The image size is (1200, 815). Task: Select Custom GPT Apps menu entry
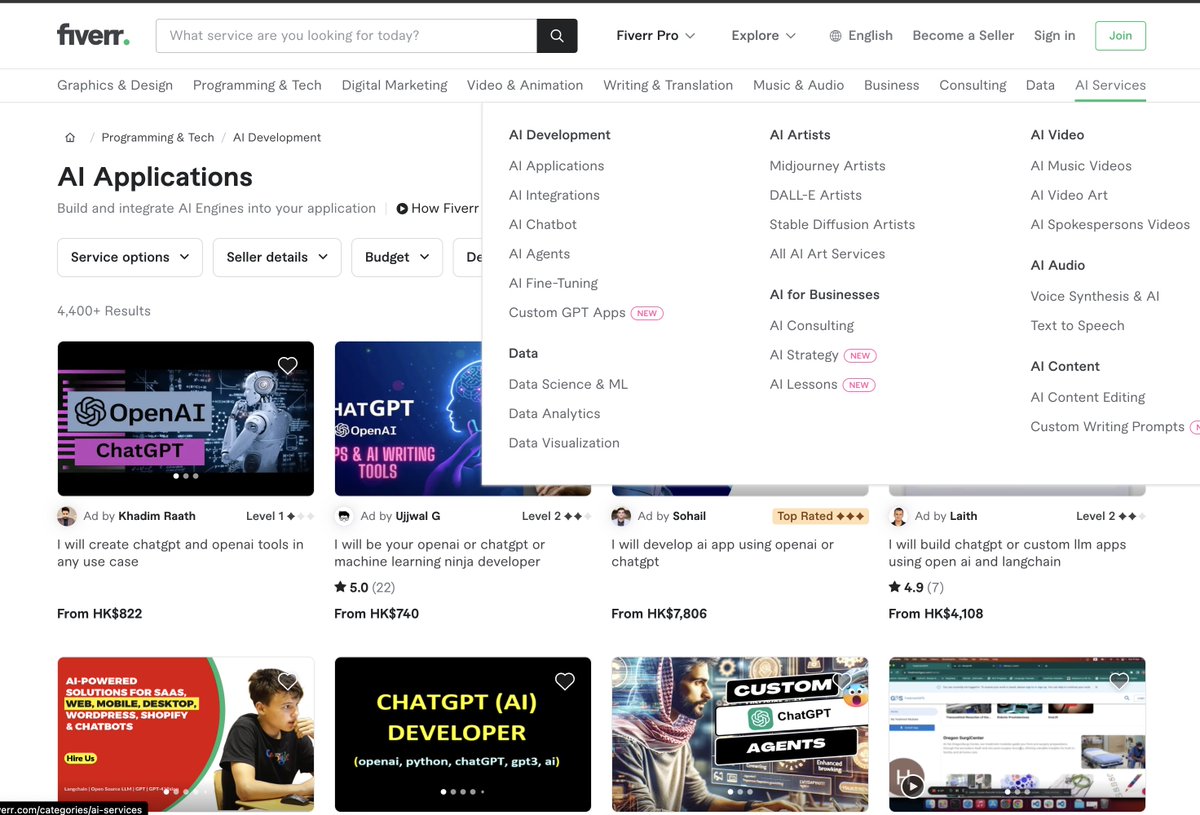tap(567, 313)
